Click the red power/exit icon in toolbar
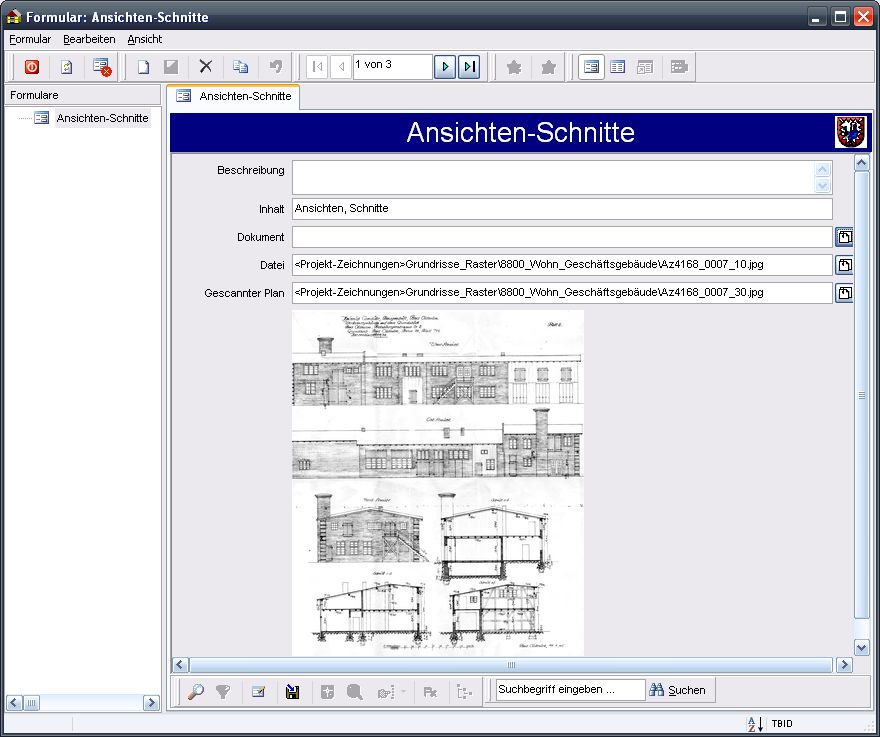880x737 pixels. (x=32, y=67)
